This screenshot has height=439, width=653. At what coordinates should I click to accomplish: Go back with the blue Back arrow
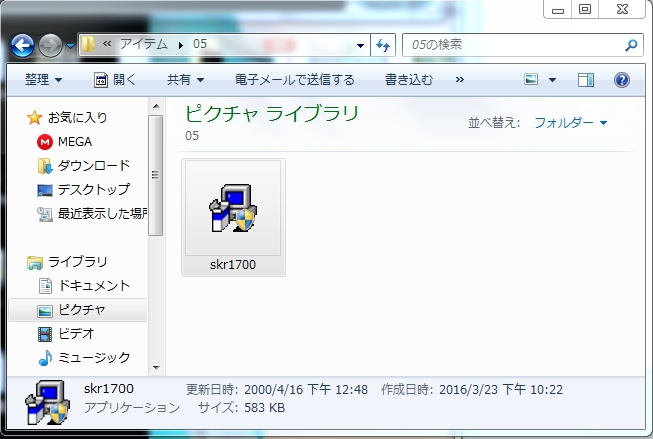coord(22,45)
